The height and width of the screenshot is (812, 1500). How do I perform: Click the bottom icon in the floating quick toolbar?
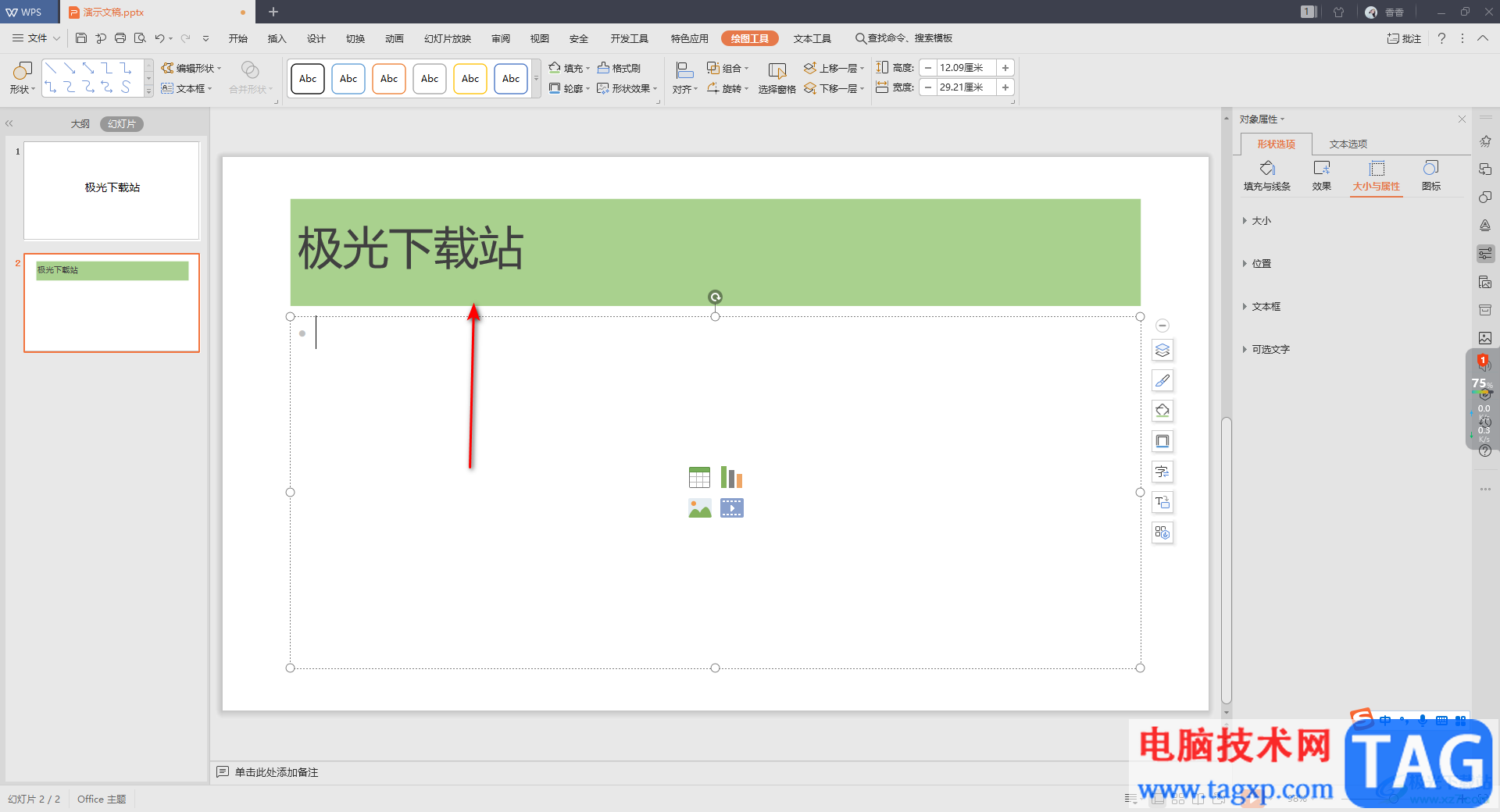click(x=1162, y=532)
